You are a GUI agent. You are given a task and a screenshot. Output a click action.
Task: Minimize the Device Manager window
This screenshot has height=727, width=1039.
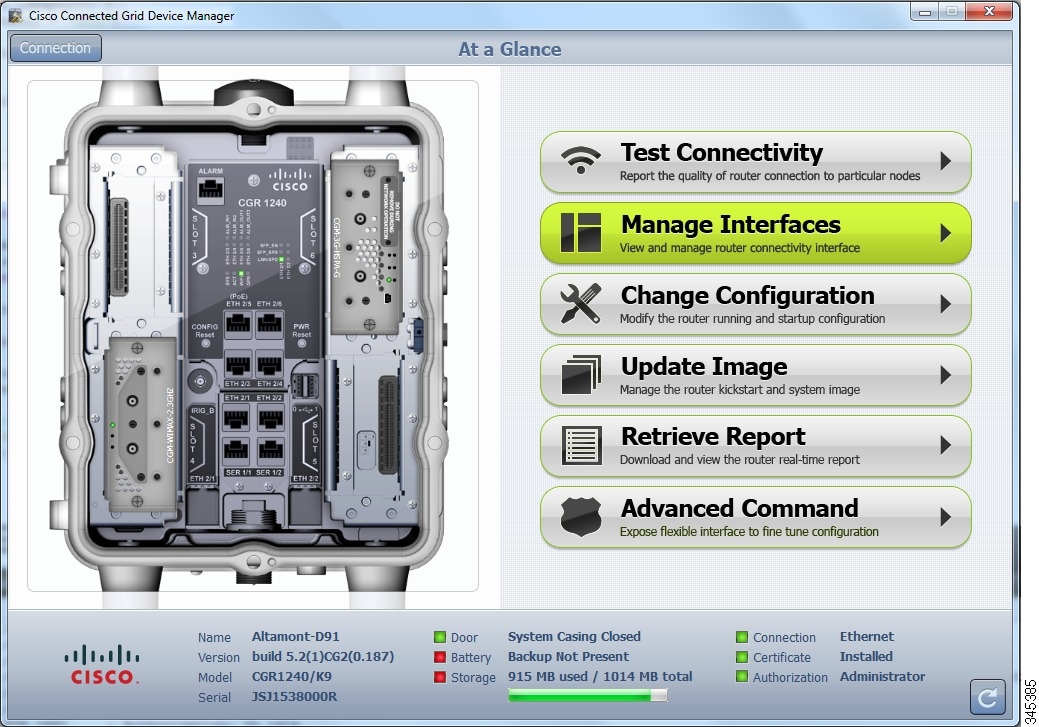(925, 11)
